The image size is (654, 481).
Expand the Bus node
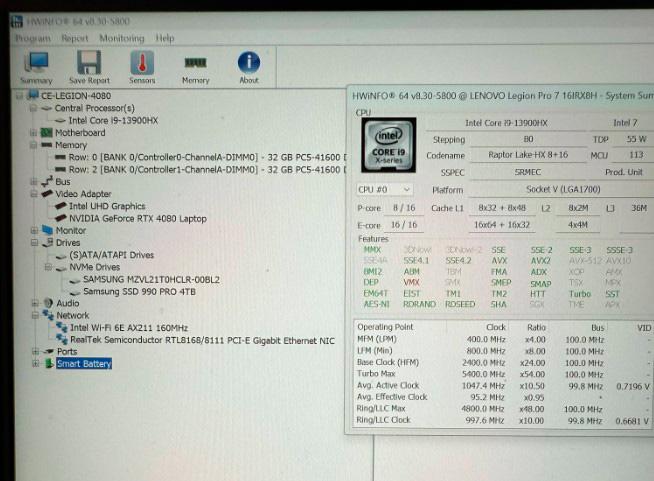(33, 182)
